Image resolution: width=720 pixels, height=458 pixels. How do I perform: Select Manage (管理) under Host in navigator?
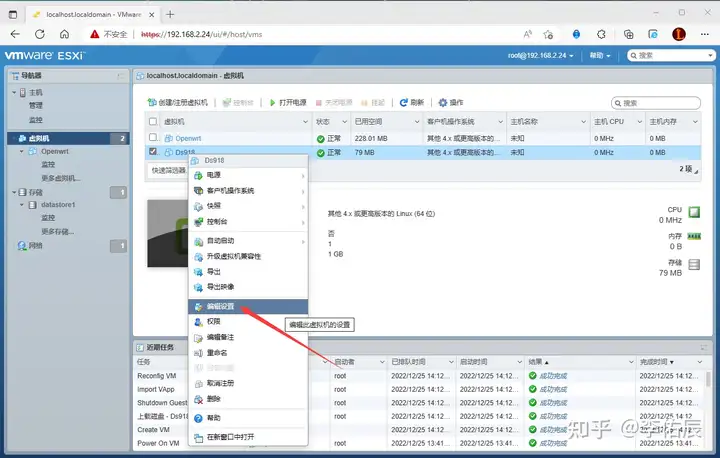click(x=36, y=106)
